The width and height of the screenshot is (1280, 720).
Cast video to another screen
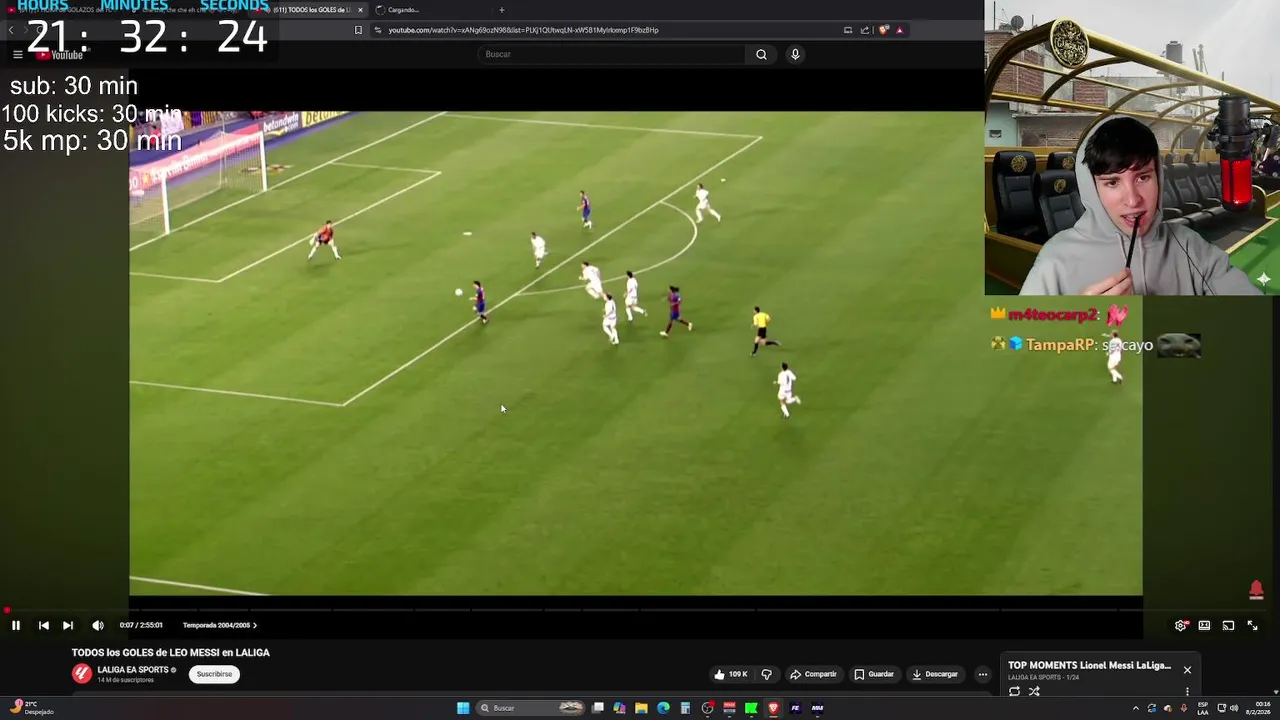[1228, 625]
